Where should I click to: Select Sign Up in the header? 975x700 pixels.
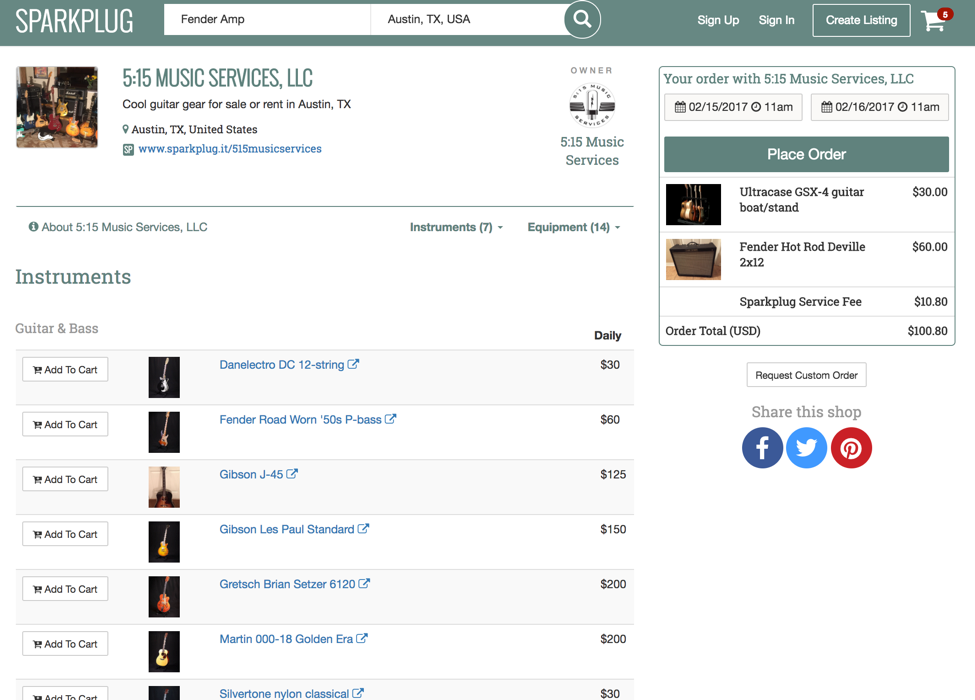[718, 20]
